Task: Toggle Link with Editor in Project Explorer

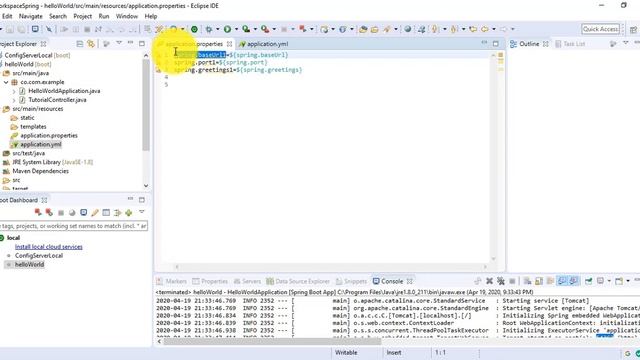Action: 91,44
